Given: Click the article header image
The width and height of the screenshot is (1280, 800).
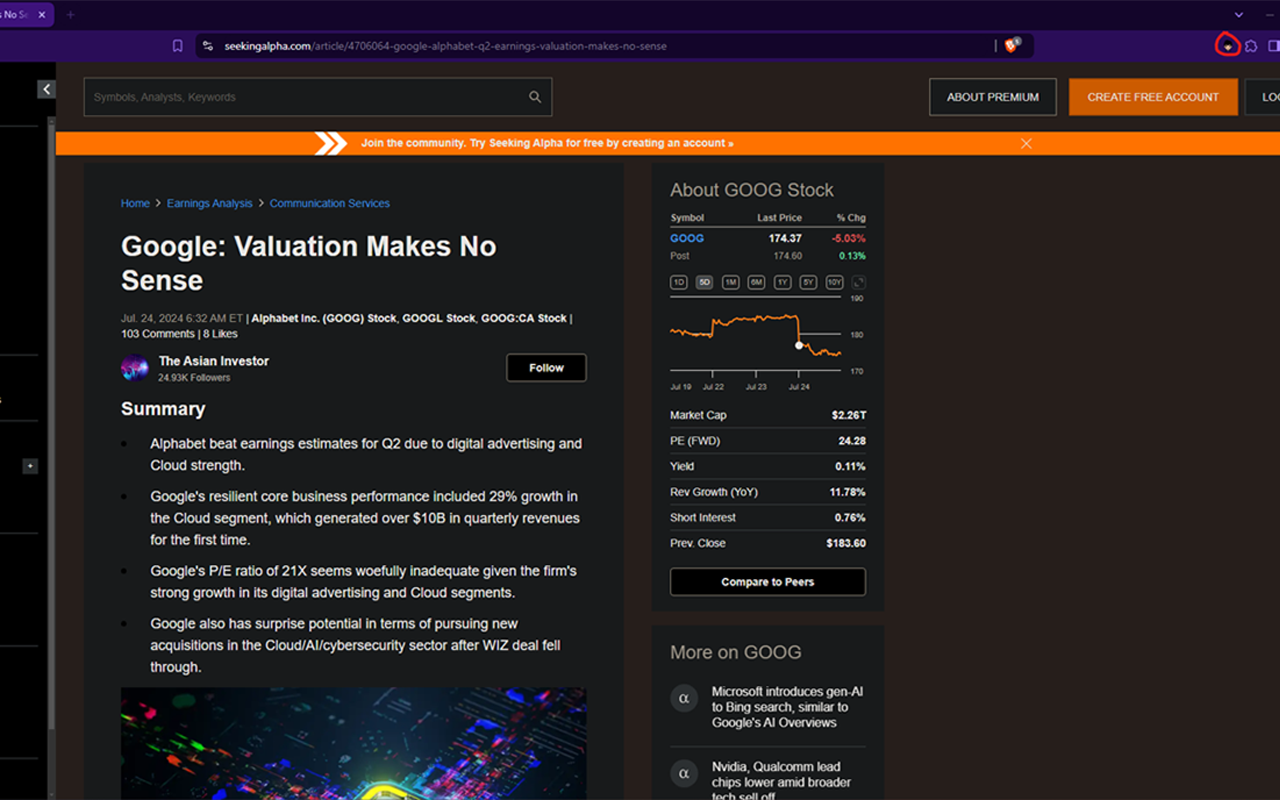Looking at the screenshot, I should tap(354, 743).
